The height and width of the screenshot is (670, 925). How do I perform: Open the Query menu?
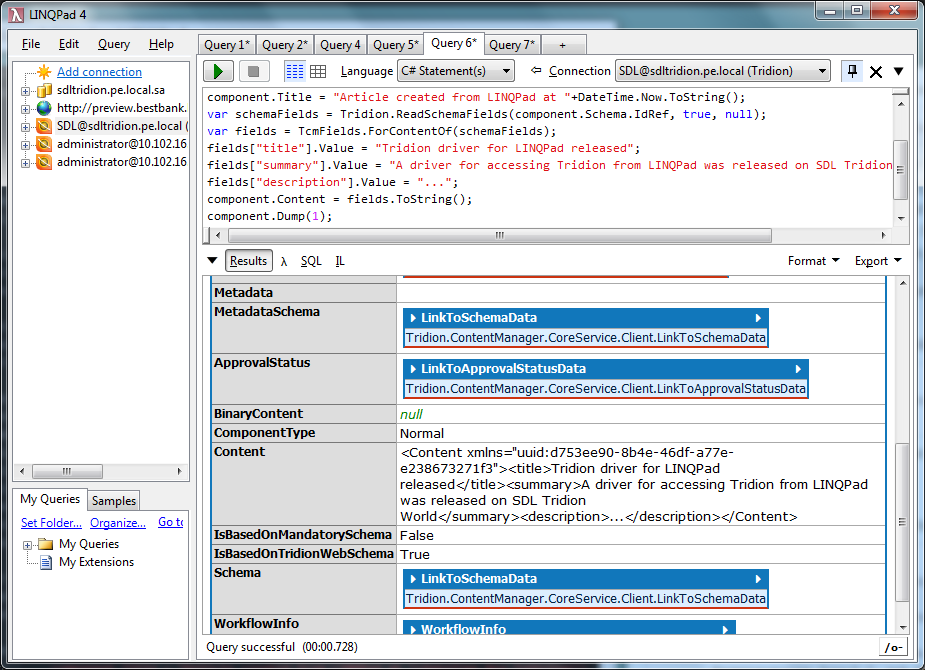click(x=114, y=44)
